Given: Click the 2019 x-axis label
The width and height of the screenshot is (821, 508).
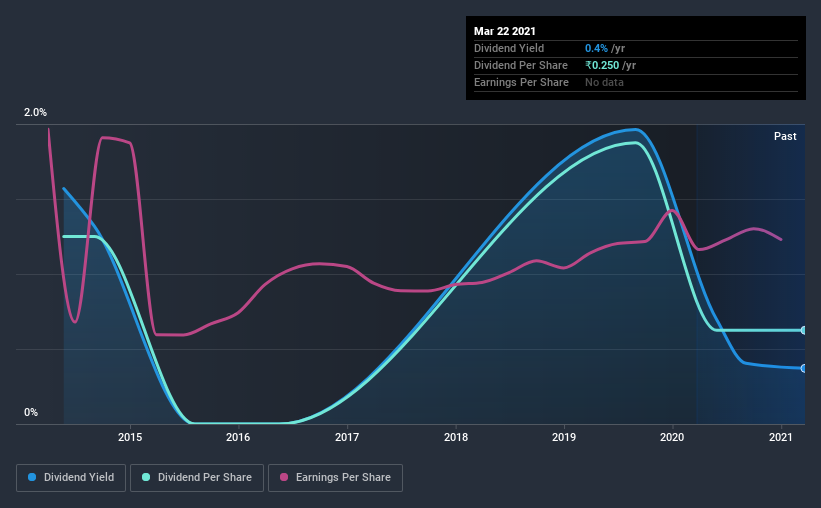Looking at the screenshot, I should pos(564,437).
